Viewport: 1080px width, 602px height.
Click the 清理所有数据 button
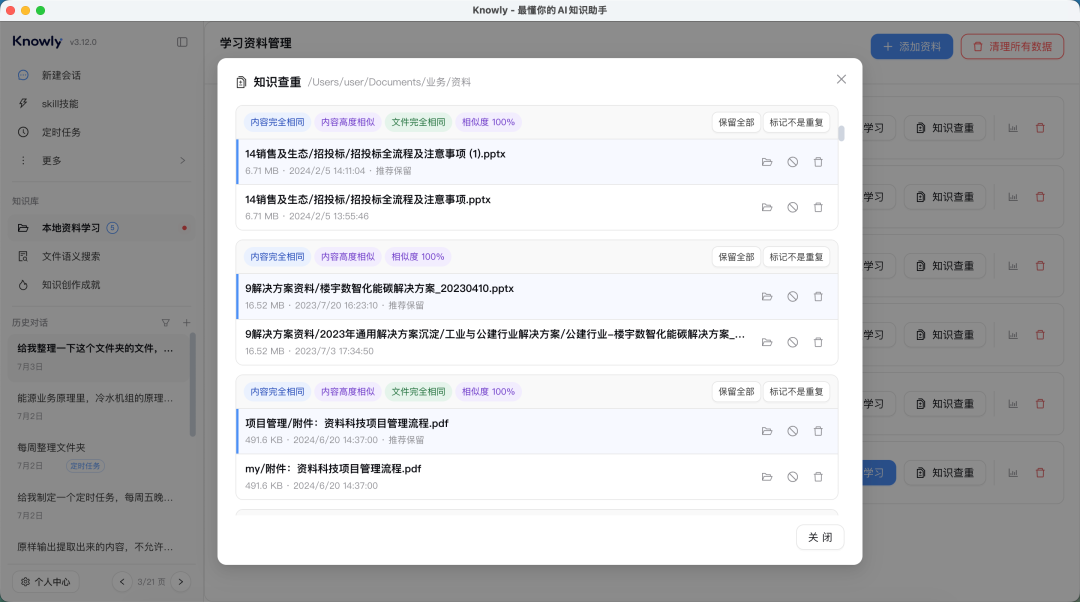coord(1012,47)
